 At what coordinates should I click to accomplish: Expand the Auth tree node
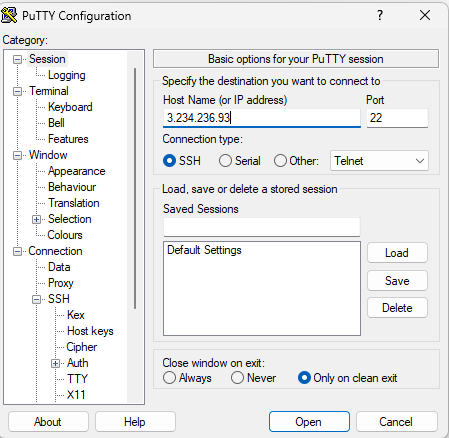point(55,364)
